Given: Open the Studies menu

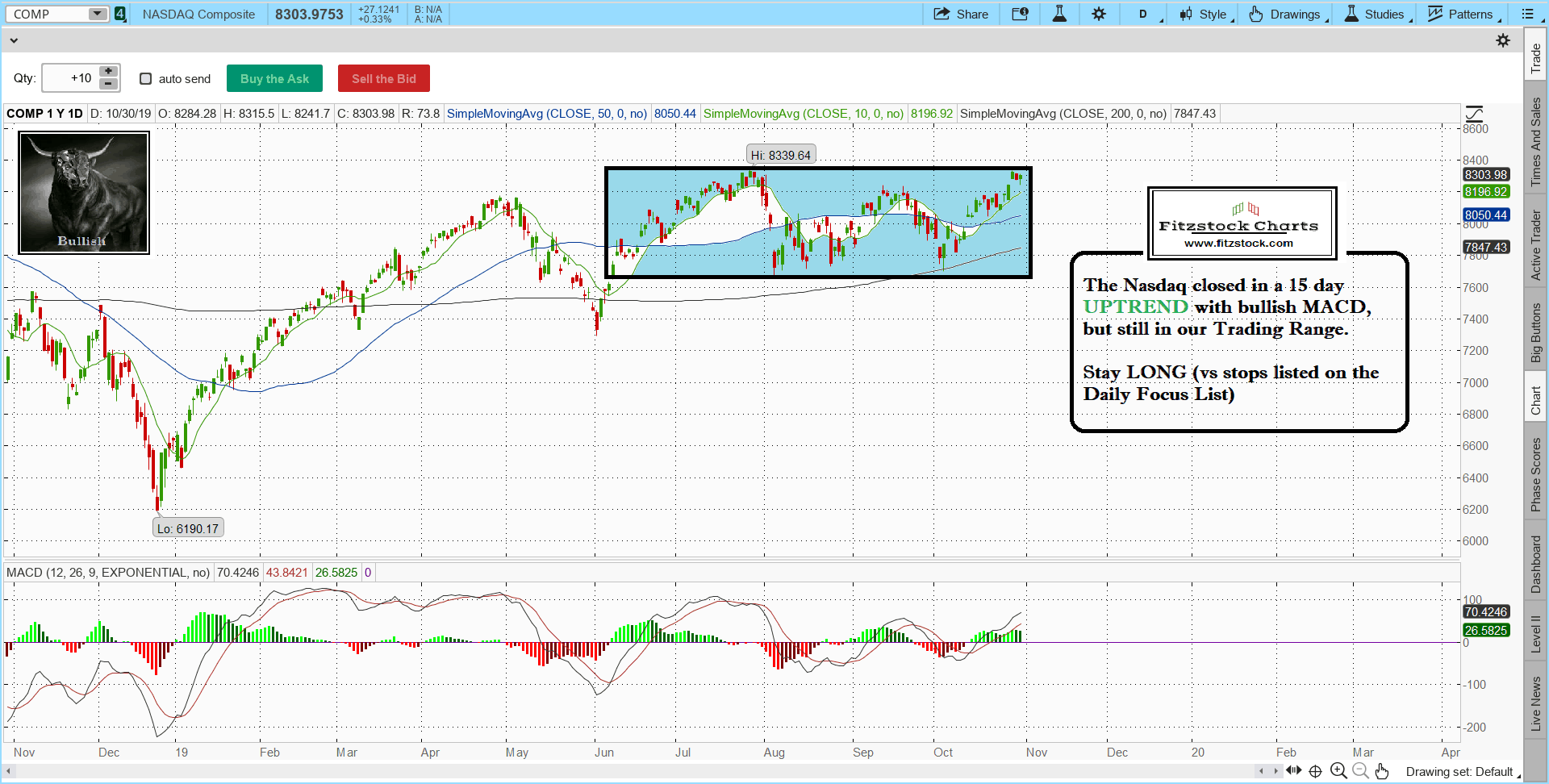Looking at the screenshot, I should (x=1376, y=14).
